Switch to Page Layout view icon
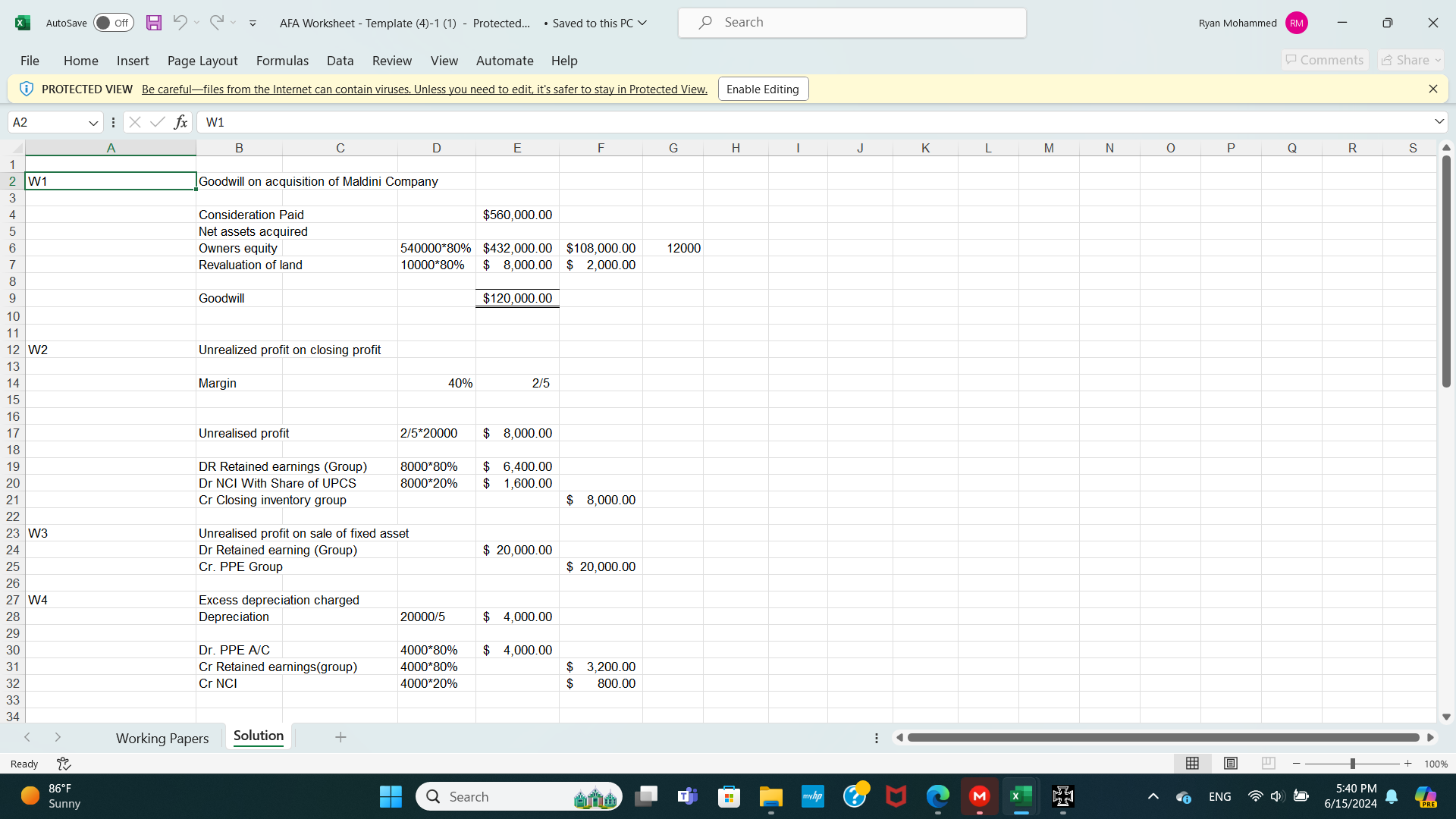The width and height of the screenshot is (1456, 819). [1231, 764]
